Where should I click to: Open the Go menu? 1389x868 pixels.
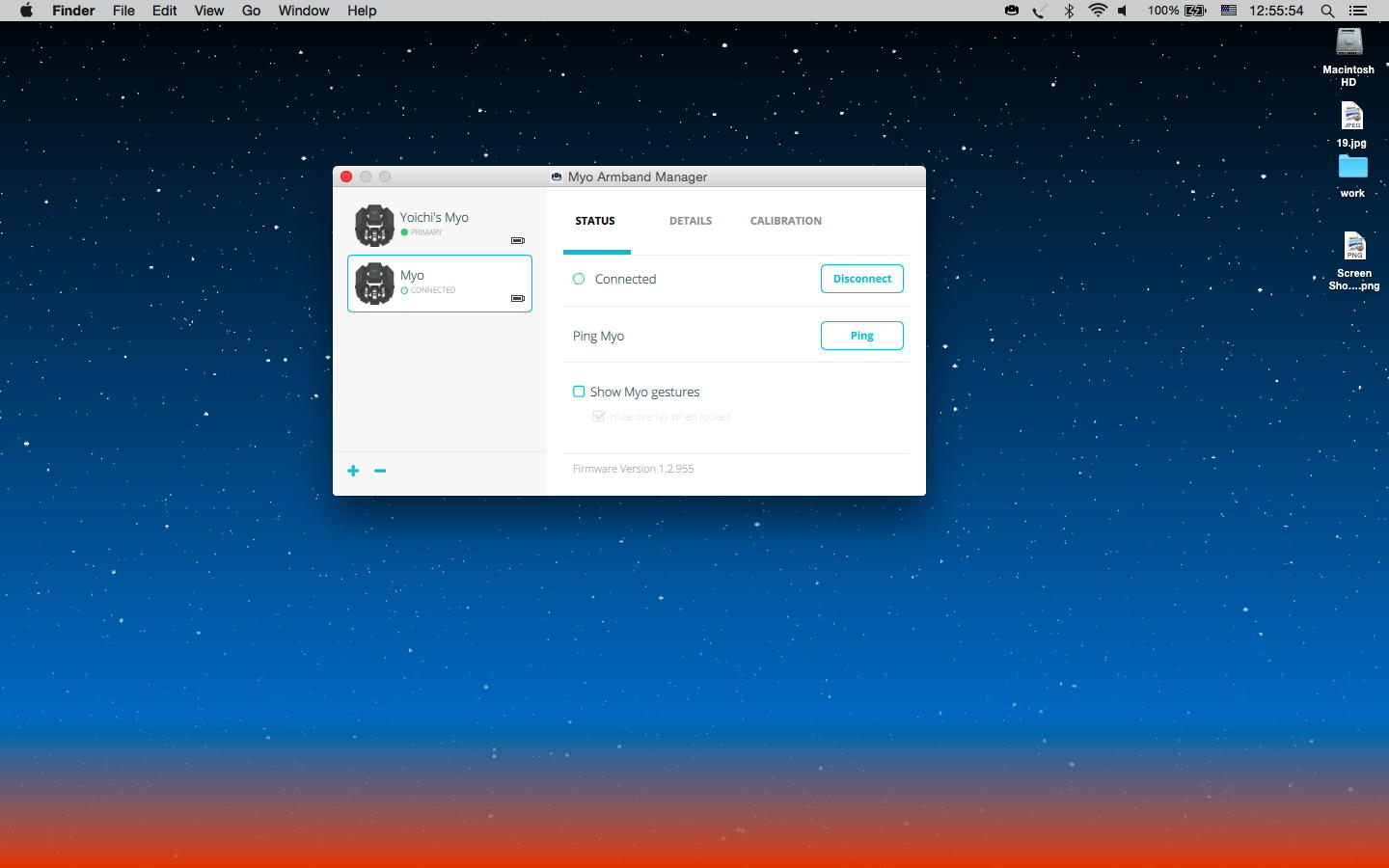[252, 11]
